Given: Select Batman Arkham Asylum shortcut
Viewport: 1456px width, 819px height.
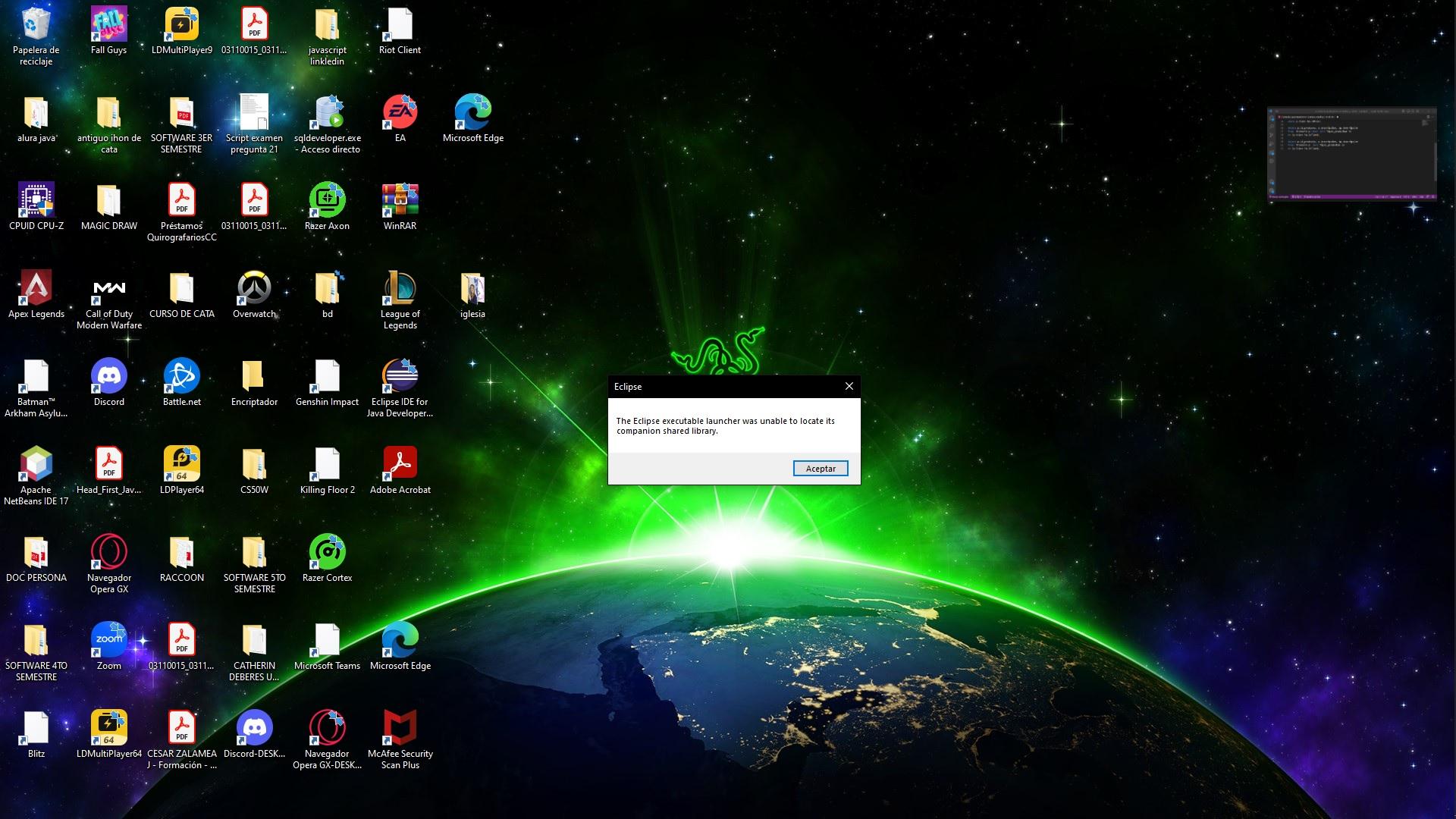Looking at the screenshot, I should pyautogui.click(x=36, y=387).
